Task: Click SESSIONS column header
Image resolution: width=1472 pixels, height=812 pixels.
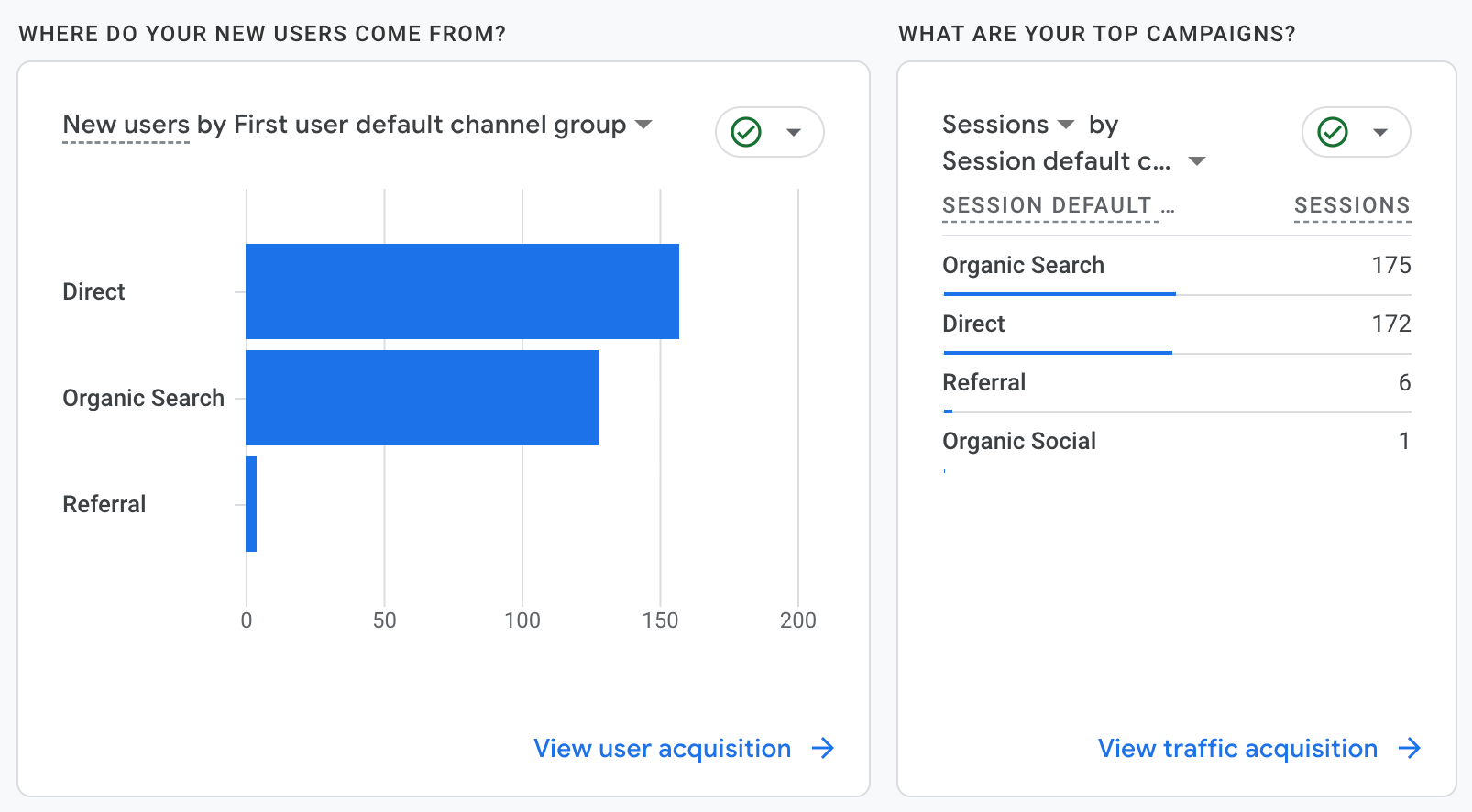Action: point(1352,205)
